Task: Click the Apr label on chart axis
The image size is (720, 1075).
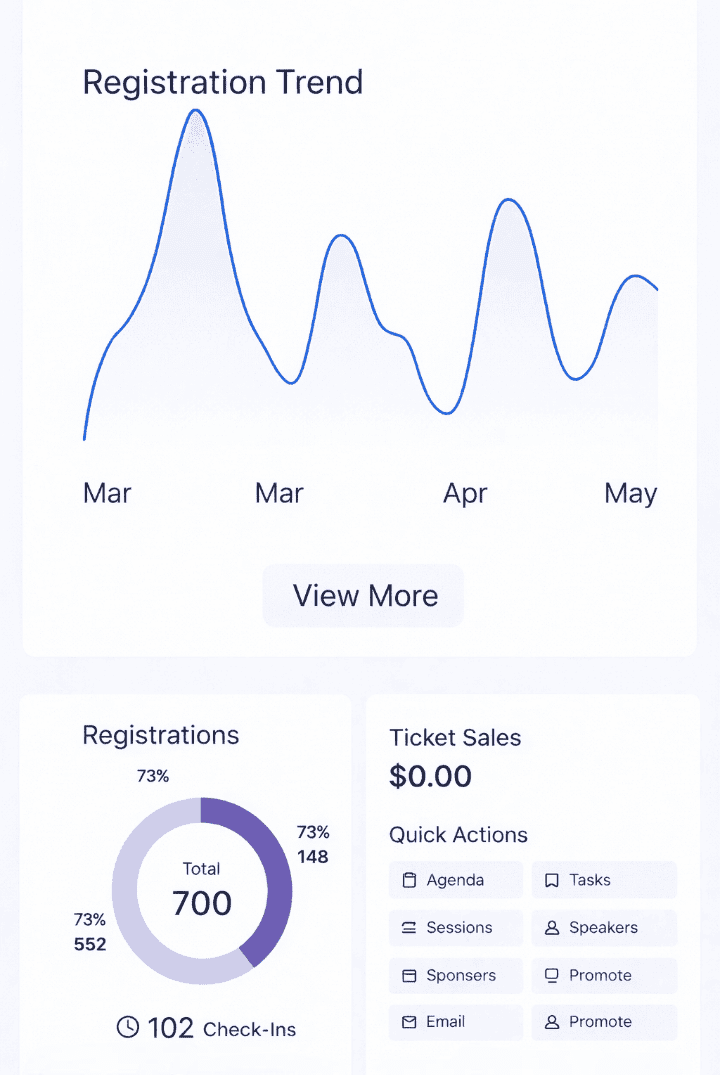Action: point(465,493)
